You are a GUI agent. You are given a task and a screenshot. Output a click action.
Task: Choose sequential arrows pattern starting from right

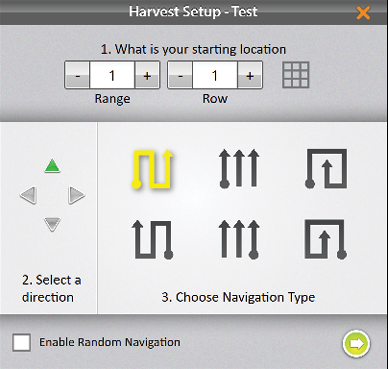[239, 239]
